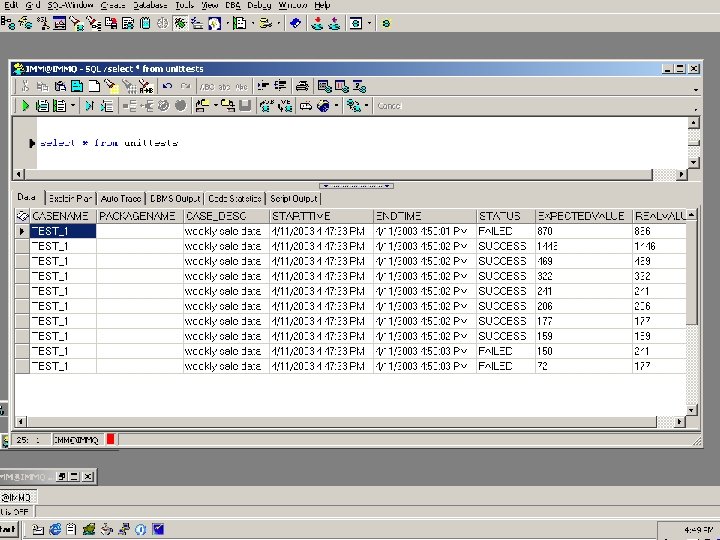Click the execute as script icon beside play

[x=42, y=106]
